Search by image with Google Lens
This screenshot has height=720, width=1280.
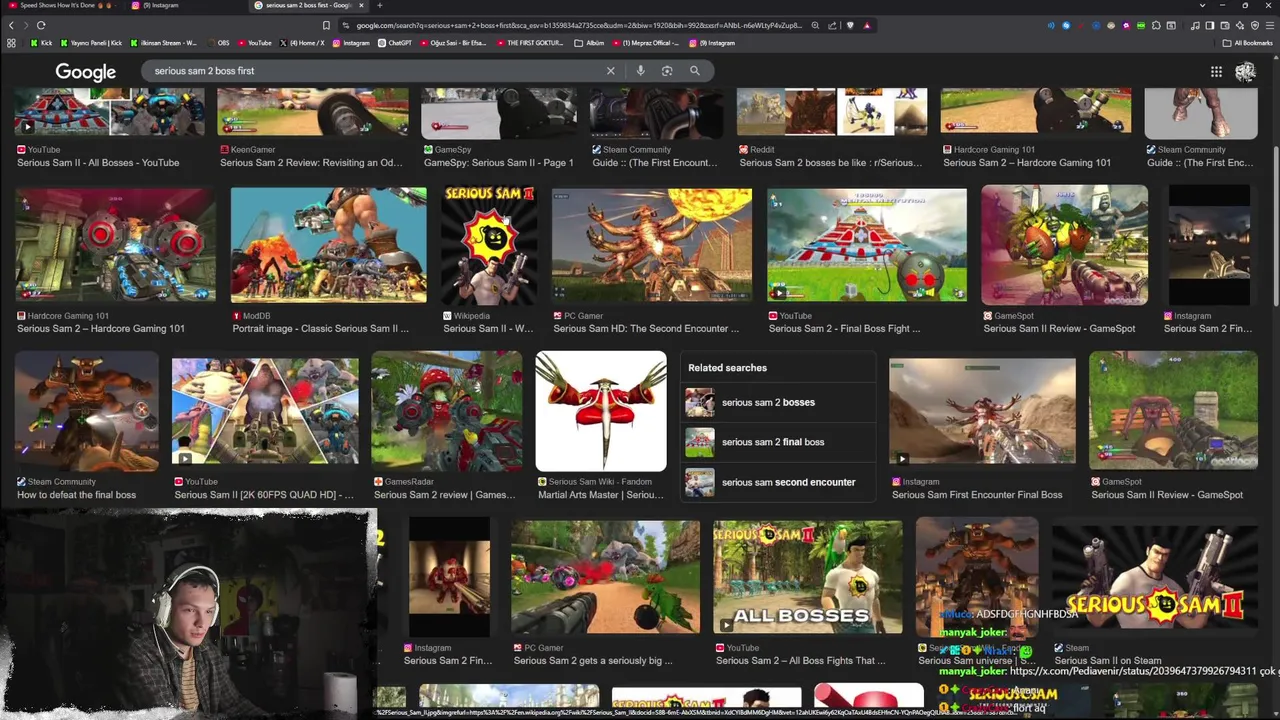pos(667,71)
